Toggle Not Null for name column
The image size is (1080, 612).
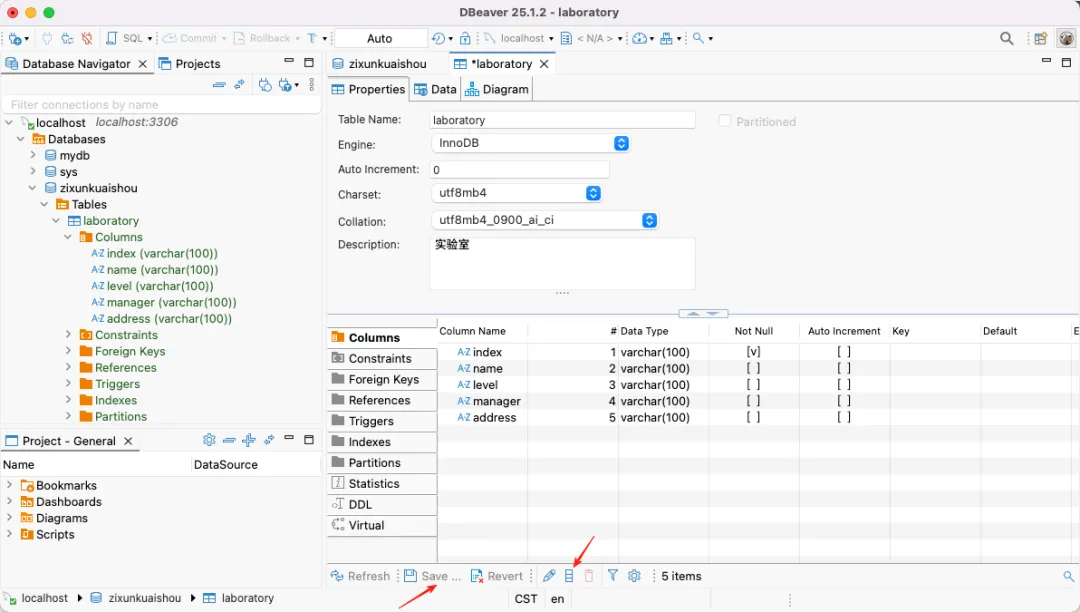(x=754, y=368)
